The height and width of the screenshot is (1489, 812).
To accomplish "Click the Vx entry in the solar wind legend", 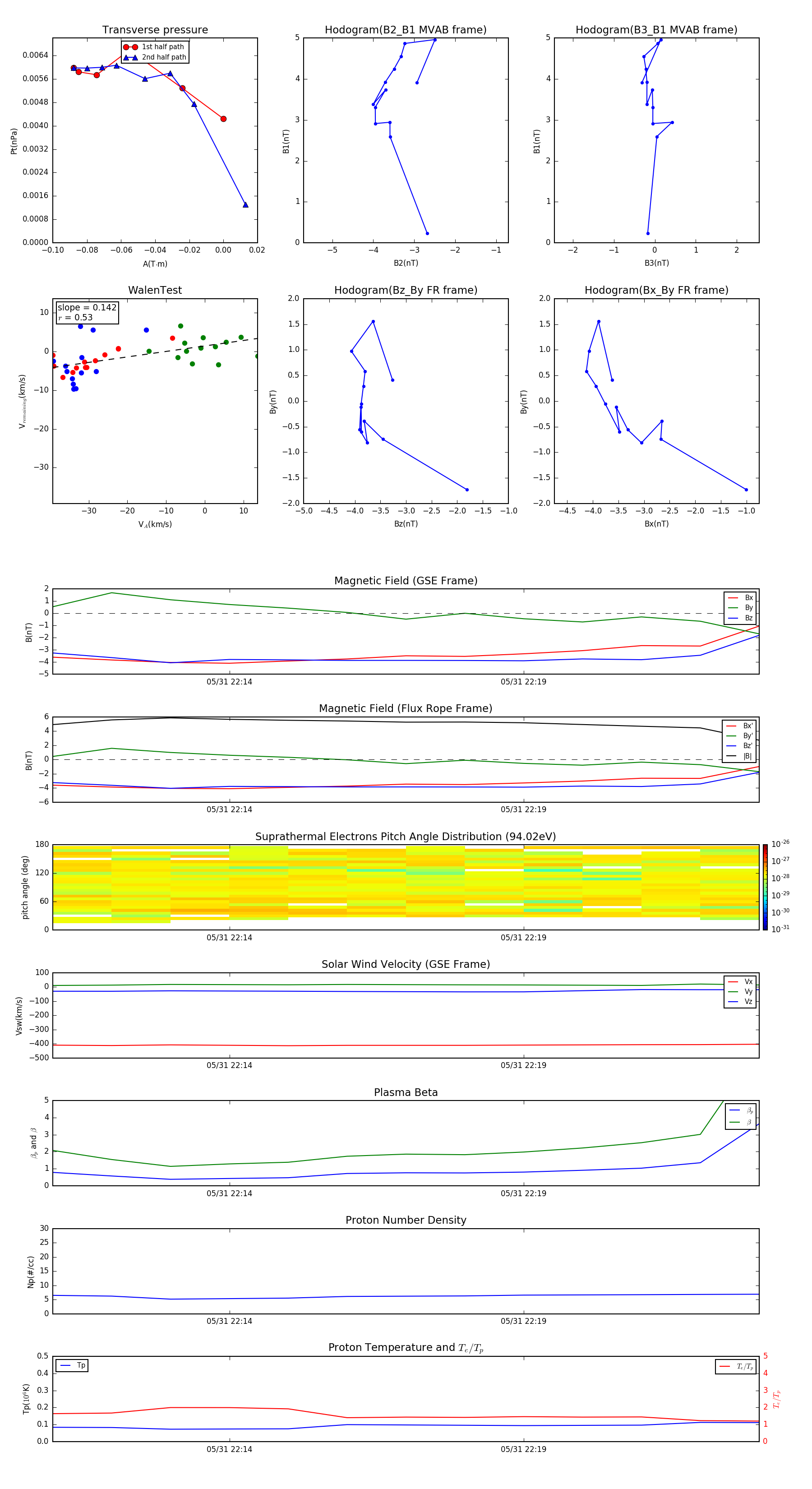I will tap(740, 981).
